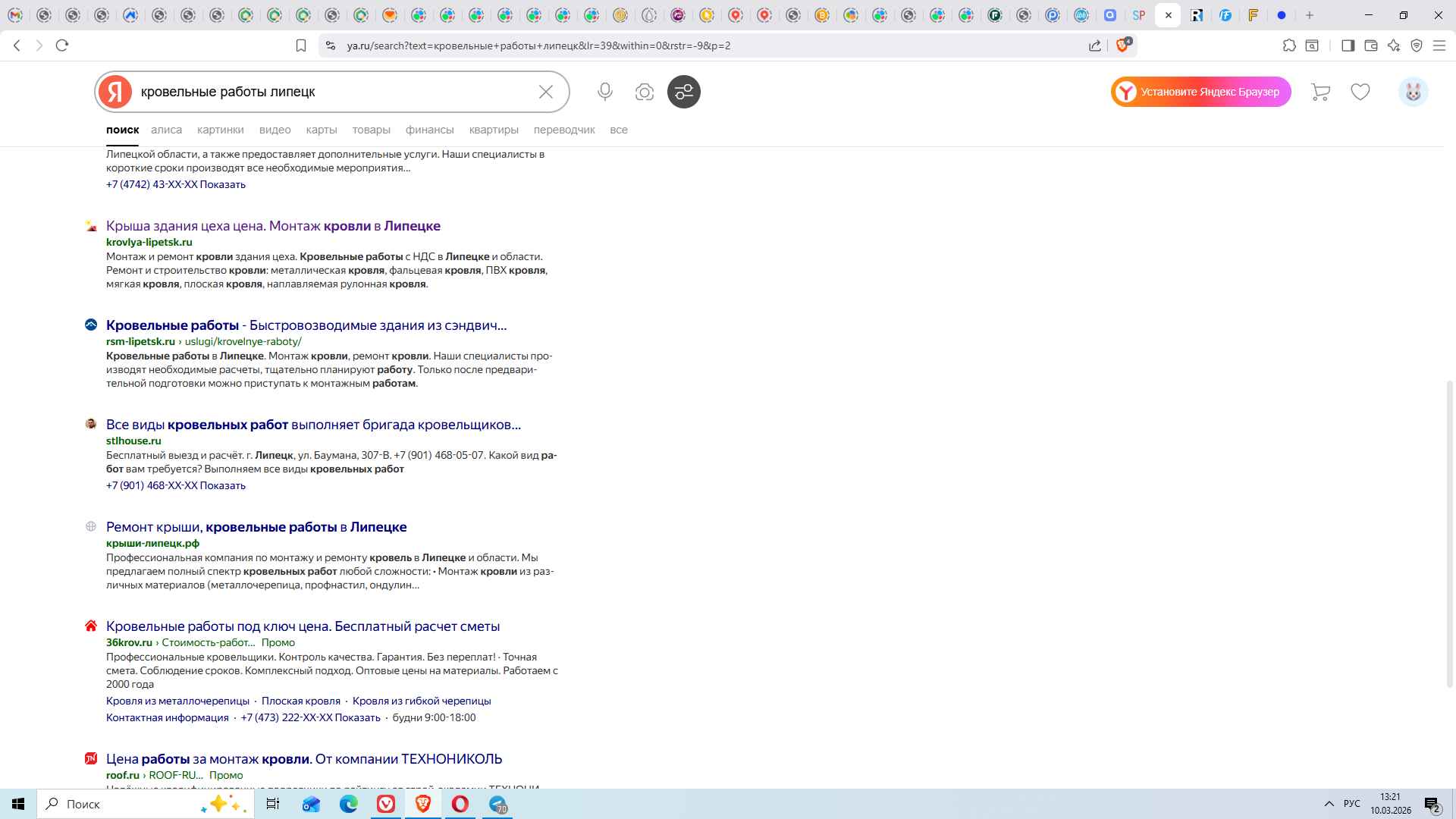Open image search camera icon
Viewport: 1456px width, 819px height.
coord(644,92)
